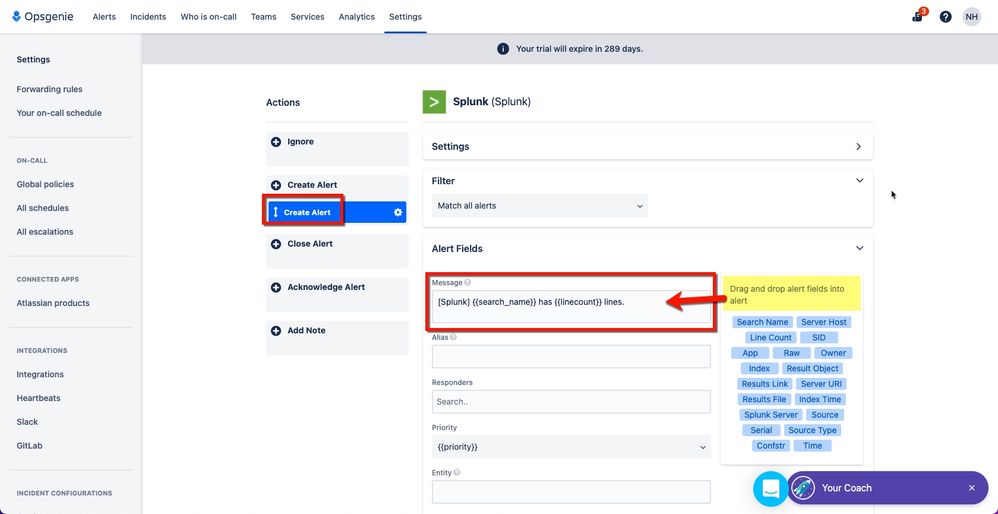Open the chat bubble widget
The image size is (998, 514).
point(770,489)
